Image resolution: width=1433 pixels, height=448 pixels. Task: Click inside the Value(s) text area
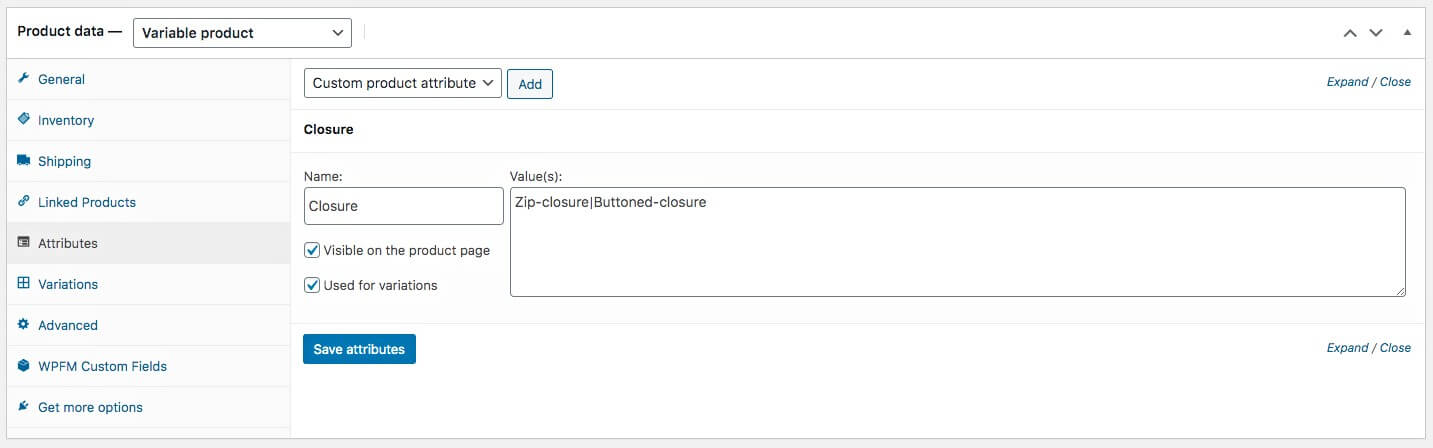coord(957,242)
